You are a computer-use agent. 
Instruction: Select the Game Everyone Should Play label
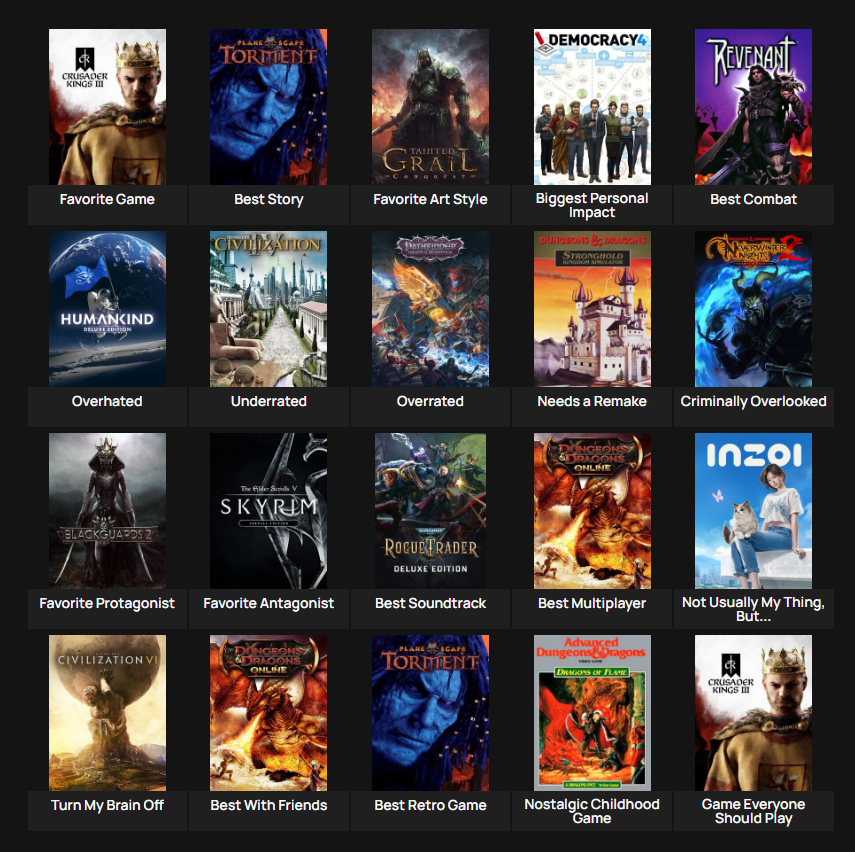point(753,811)
